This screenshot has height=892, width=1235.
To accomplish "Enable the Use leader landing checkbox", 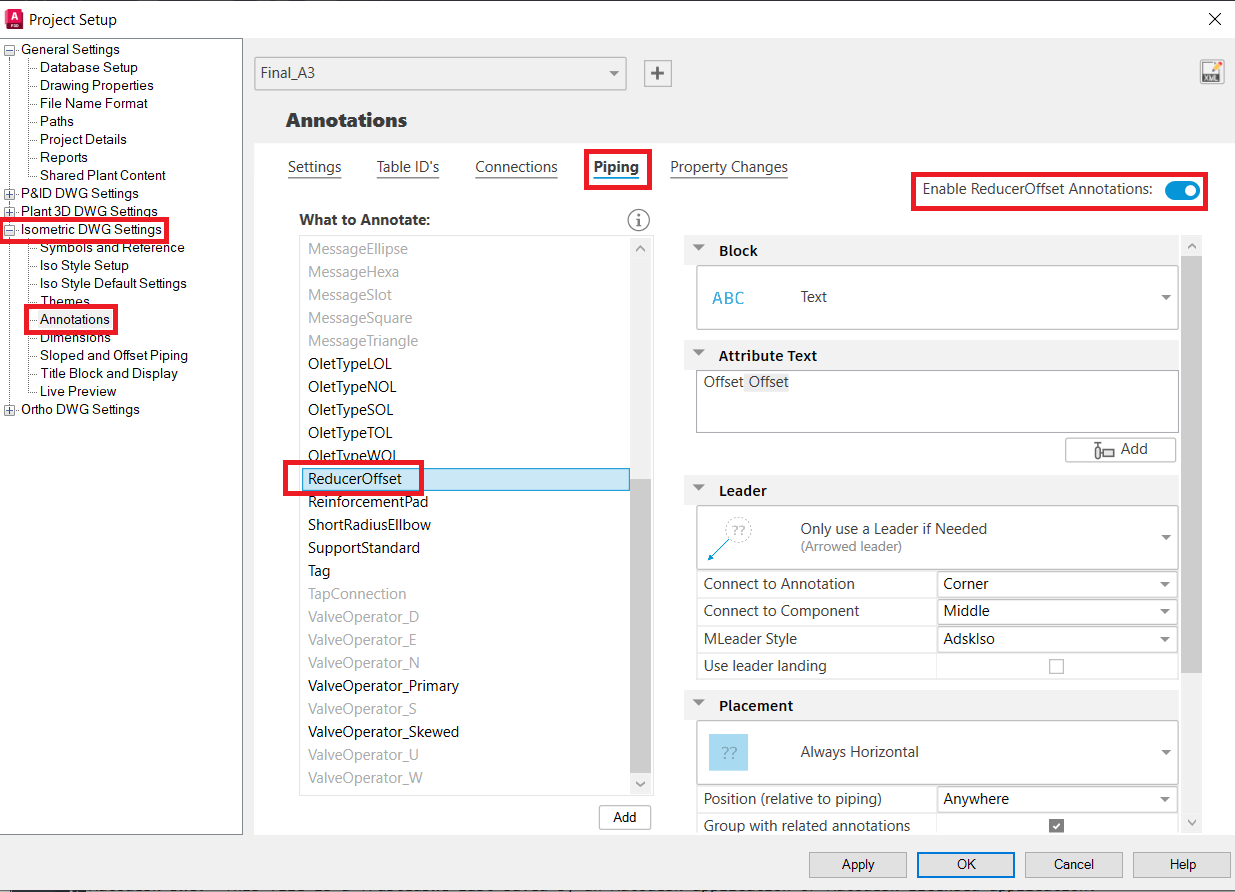I will (1057, 666).
